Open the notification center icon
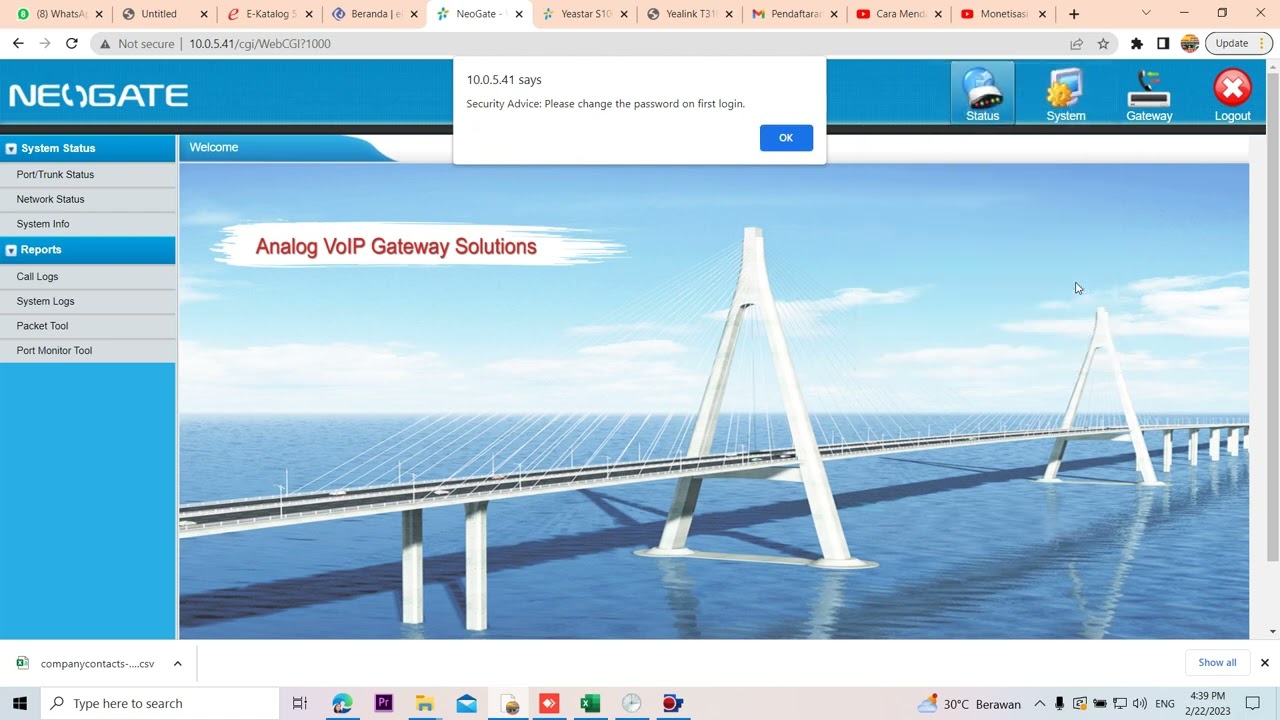 click(1253, 703)
